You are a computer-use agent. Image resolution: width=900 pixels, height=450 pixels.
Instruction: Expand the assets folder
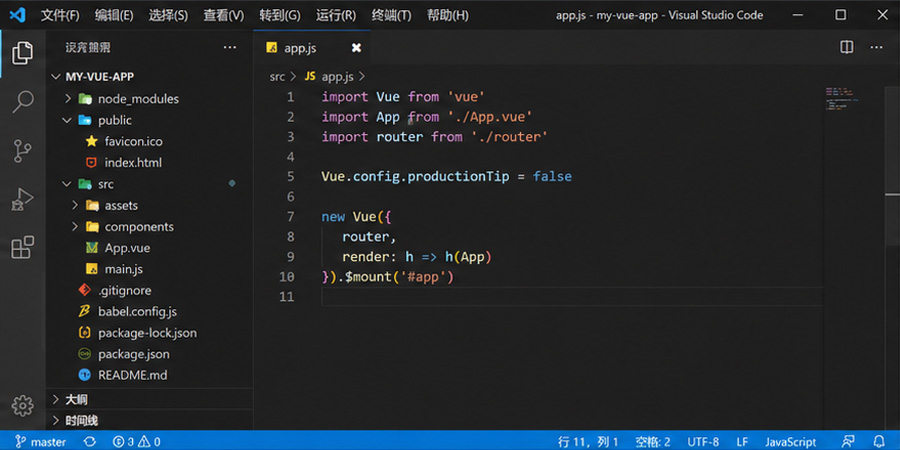[75, 205]
